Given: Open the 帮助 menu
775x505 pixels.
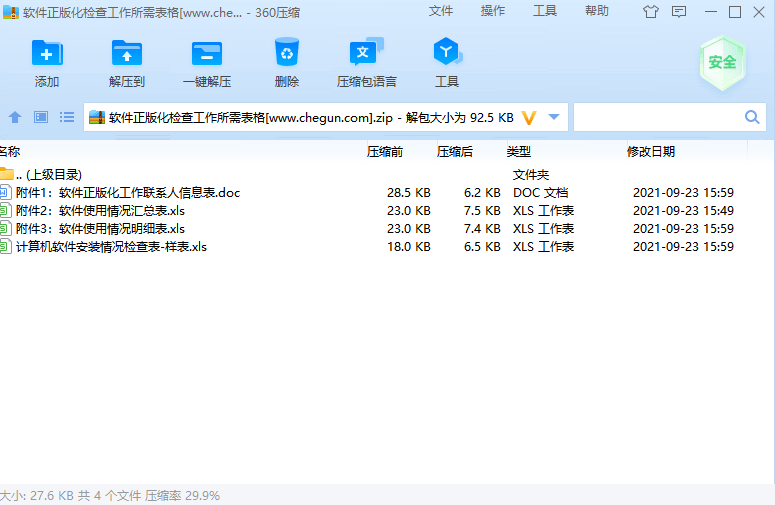Looking at the screenshot, I should (x=597, y=11).
